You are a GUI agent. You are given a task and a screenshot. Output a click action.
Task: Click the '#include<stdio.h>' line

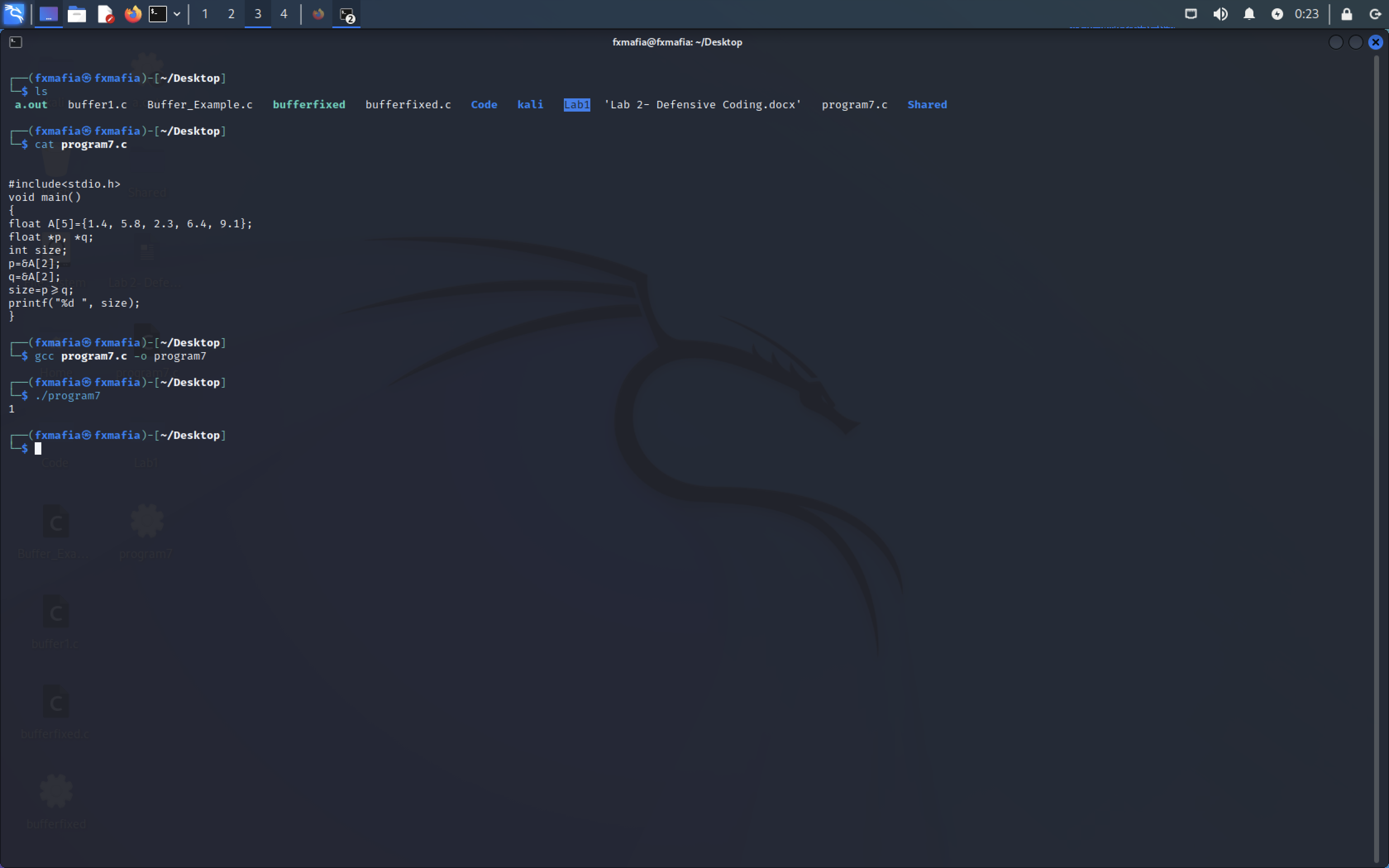[x=64, y=184]
